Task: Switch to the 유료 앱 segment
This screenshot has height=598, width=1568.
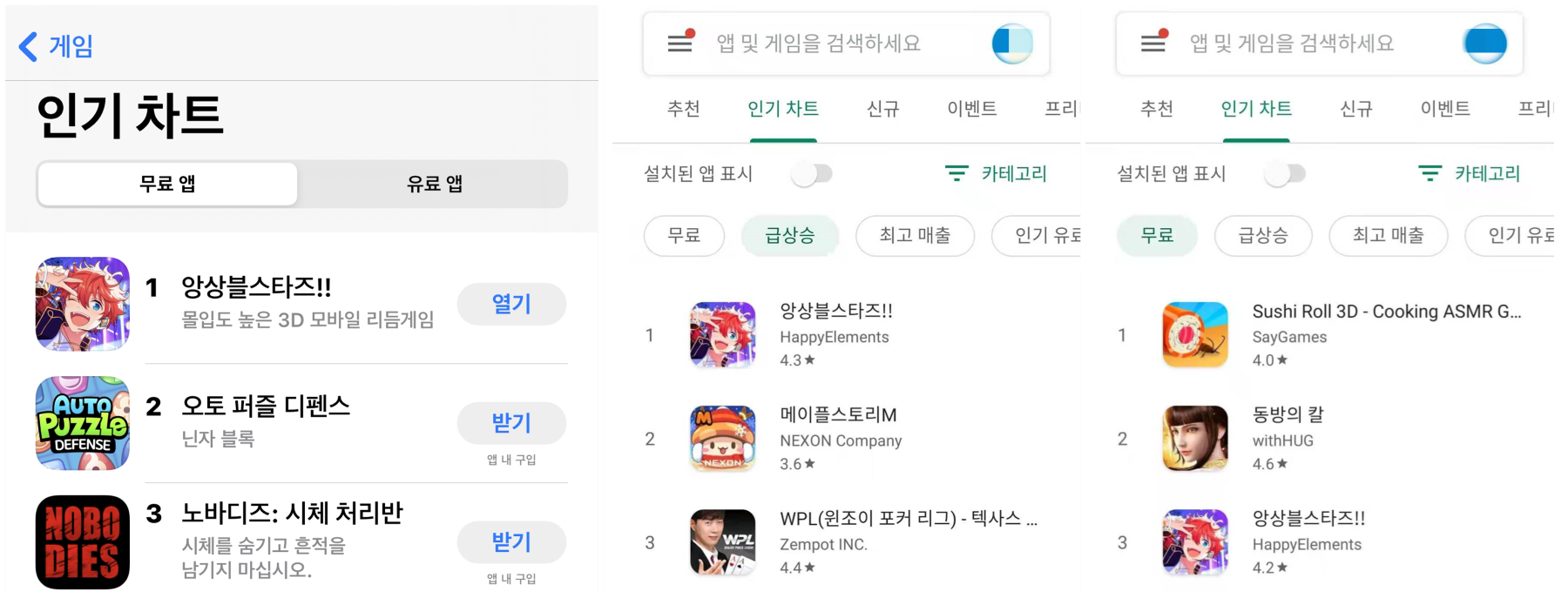Action: (x=434, y=184)
